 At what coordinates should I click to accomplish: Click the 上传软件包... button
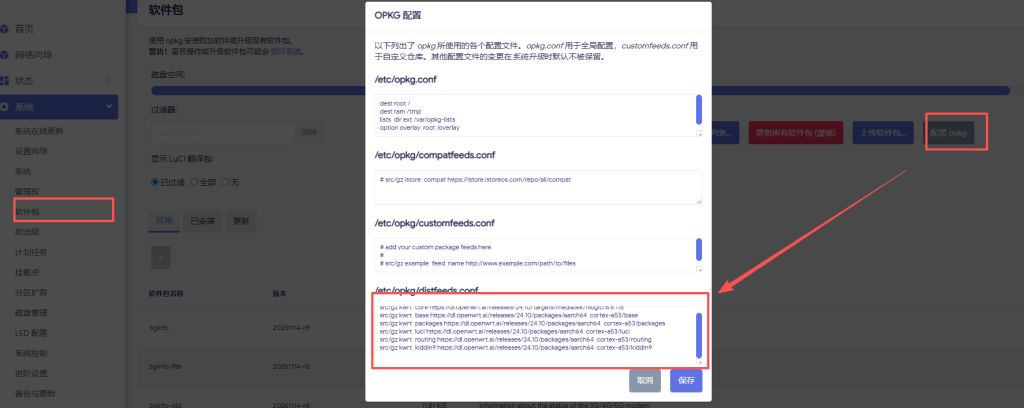pyautogui.click(x=883, y=133)
